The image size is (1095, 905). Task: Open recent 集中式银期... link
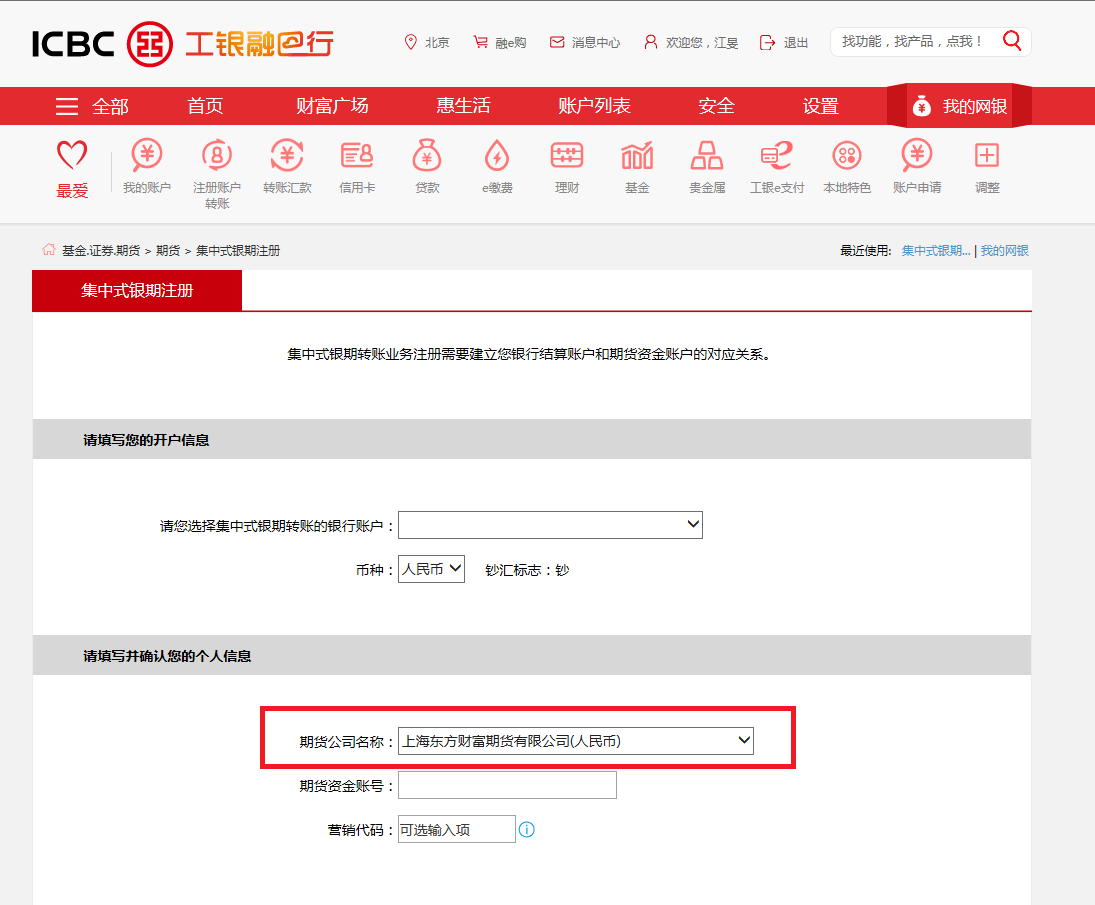(936, 251)
